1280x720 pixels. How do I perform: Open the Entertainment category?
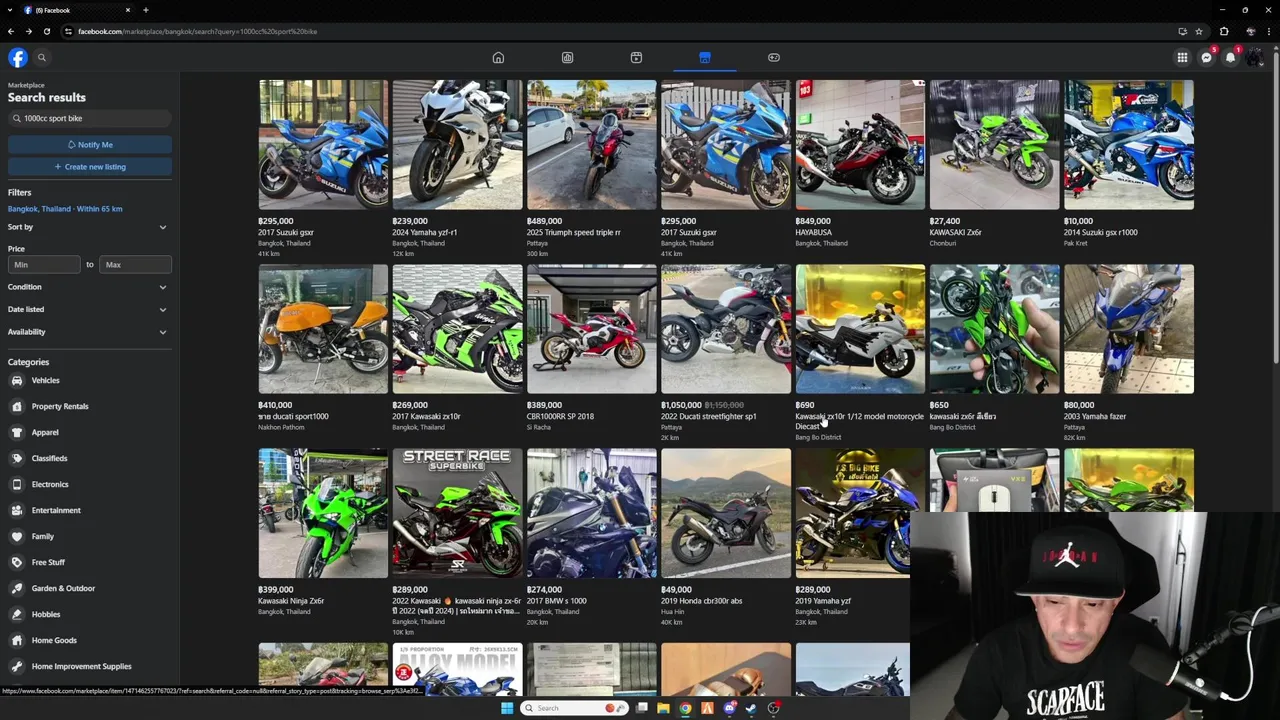click(90, 511)
